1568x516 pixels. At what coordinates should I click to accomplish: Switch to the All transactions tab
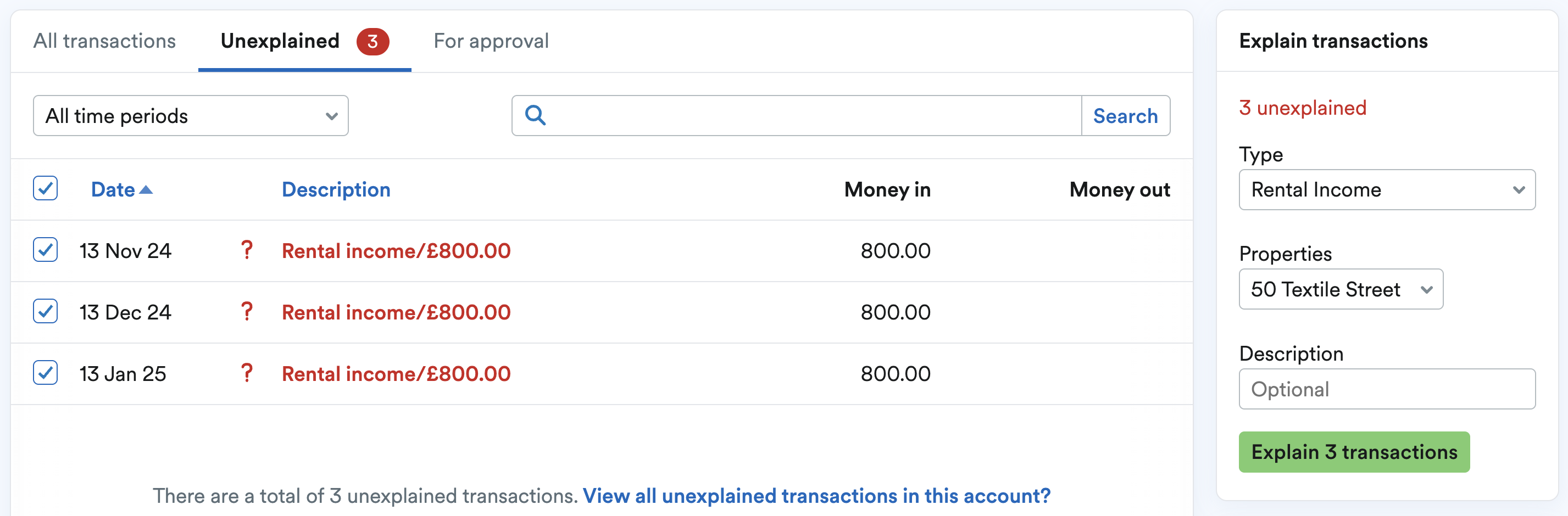(104, 41)
